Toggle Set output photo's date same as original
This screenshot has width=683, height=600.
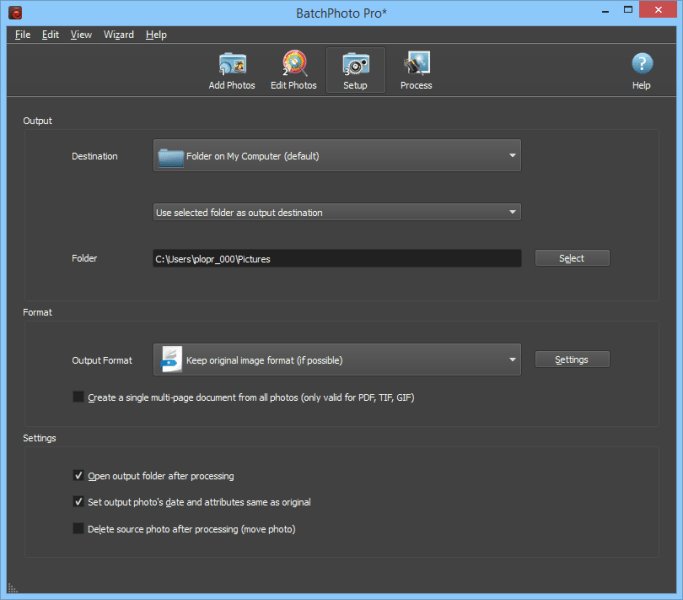click(x=78, y=502)
